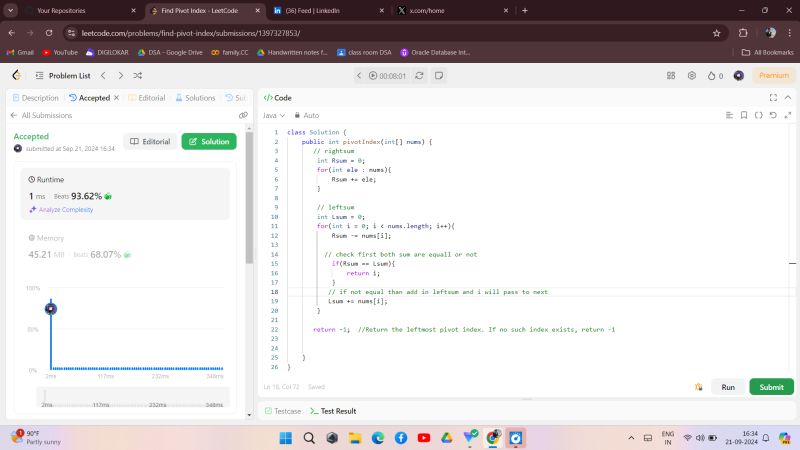Open the notes icon beside timer

coord(439,76)
